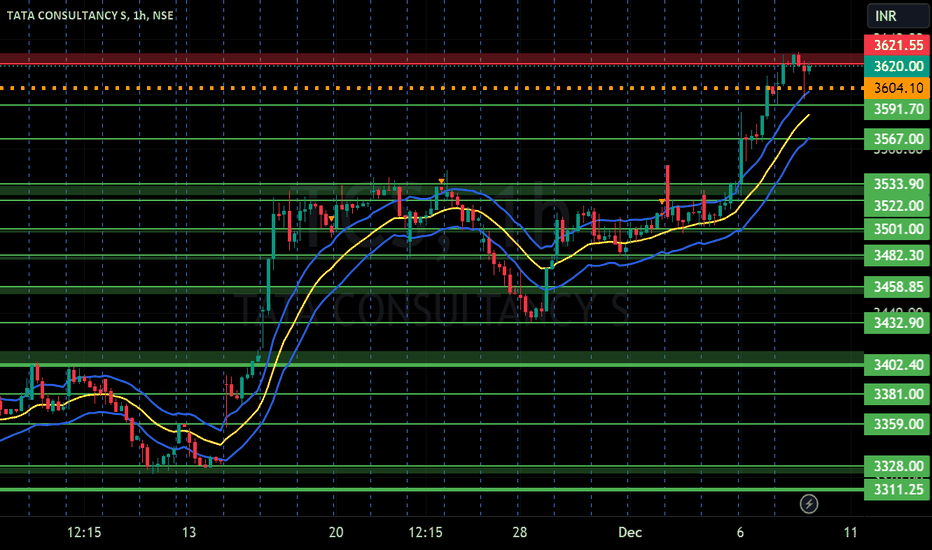Viewport: 932px width, 550px height.
Task: Click the 3567.00 level price label
Action: pos(897,139)
